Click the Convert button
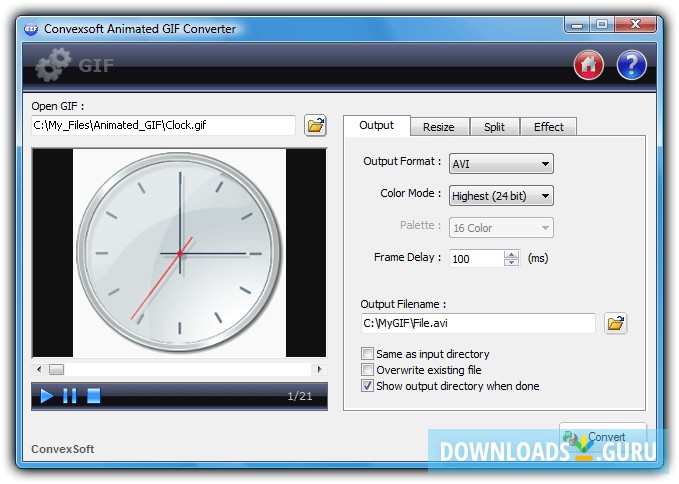 (603, 437)
